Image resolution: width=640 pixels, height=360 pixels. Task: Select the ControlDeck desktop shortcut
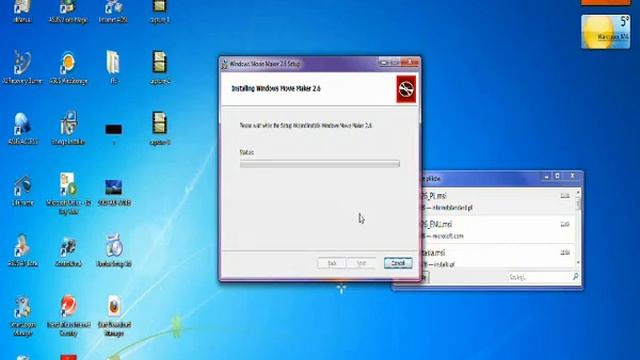point(68,251)
